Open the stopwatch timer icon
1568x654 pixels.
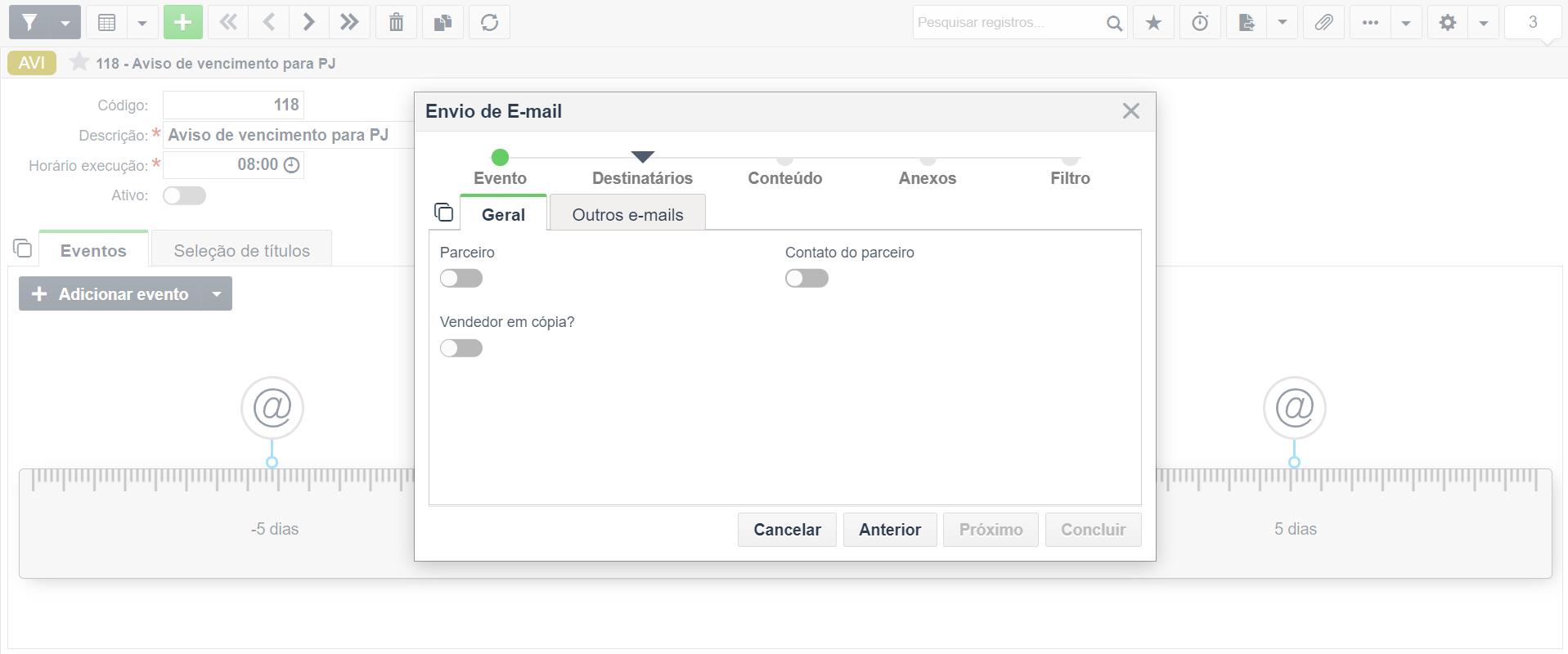1200,22
